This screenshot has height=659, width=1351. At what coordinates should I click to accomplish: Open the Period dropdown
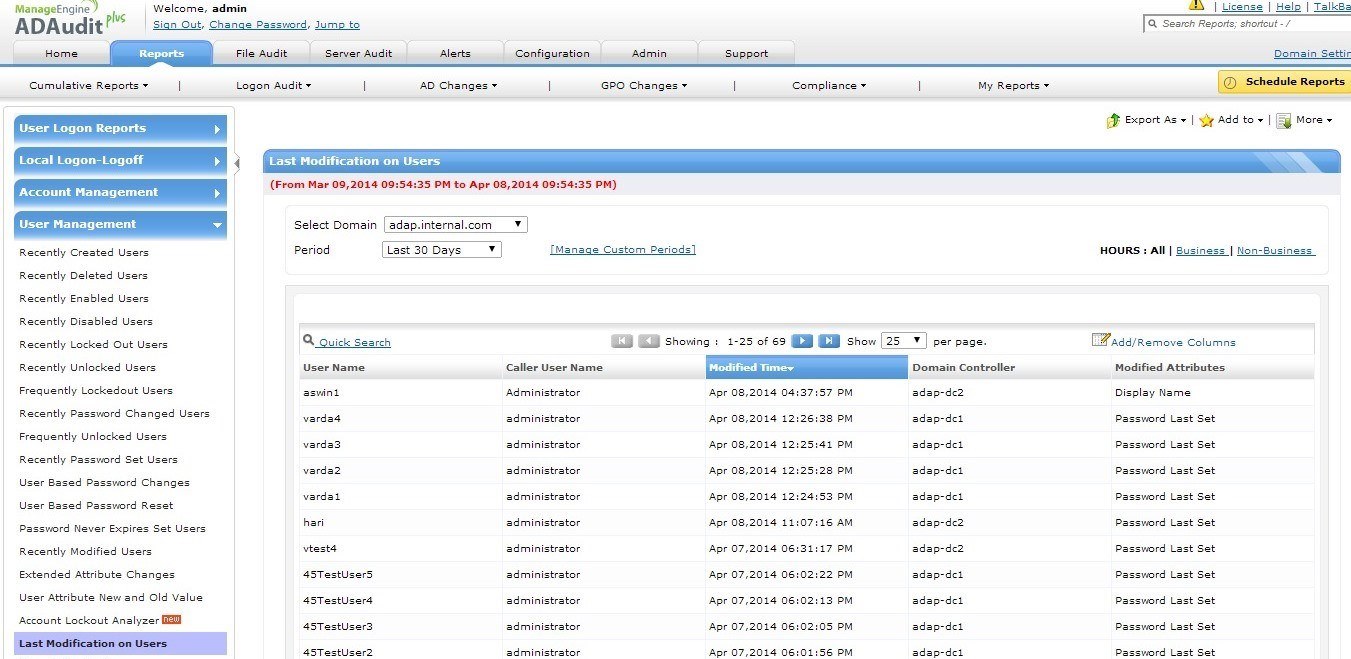[x=442, y=250]
